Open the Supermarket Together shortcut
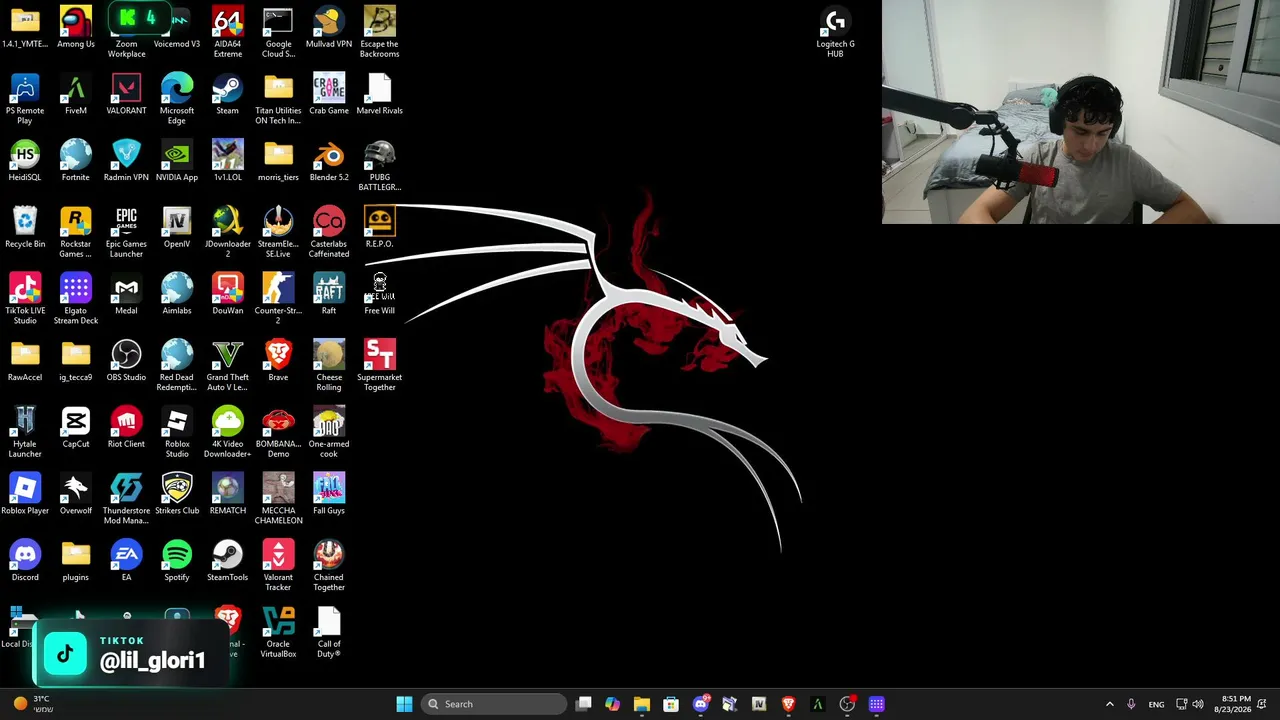Viewport: 1280px width, 720px height. click(380, 366)
